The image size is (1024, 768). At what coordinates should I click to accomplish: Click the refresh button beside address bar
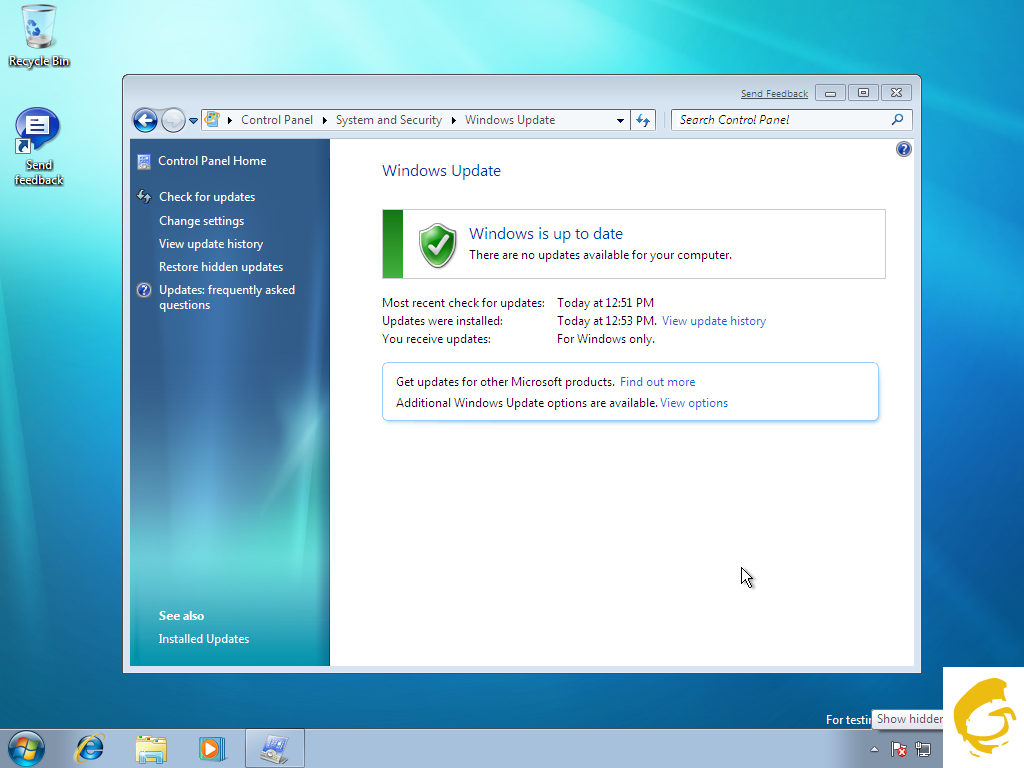coord(643,120)
